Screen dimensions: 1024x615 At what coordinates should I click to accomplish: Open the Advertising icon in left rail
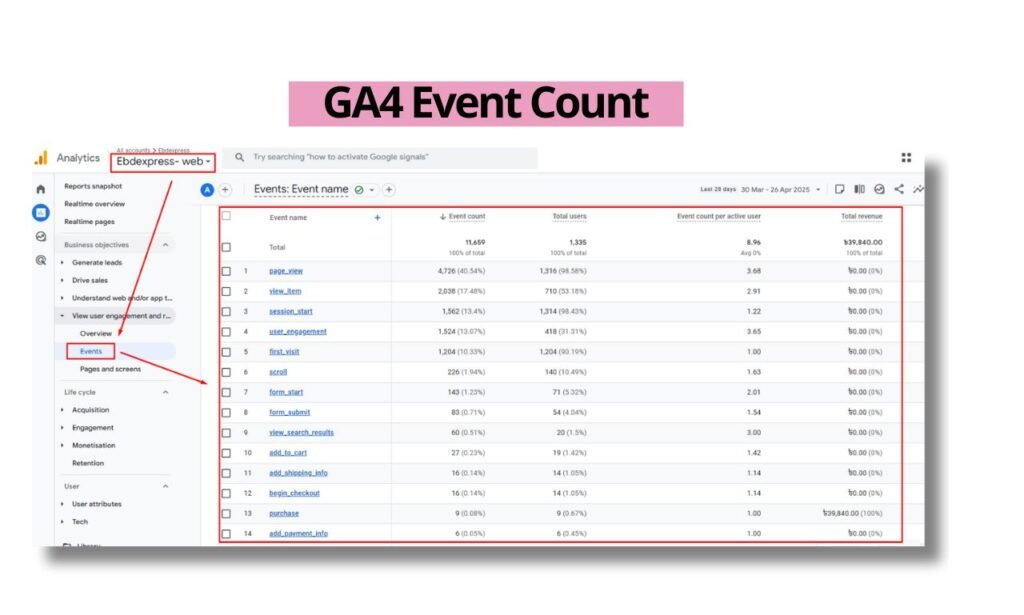41,260
